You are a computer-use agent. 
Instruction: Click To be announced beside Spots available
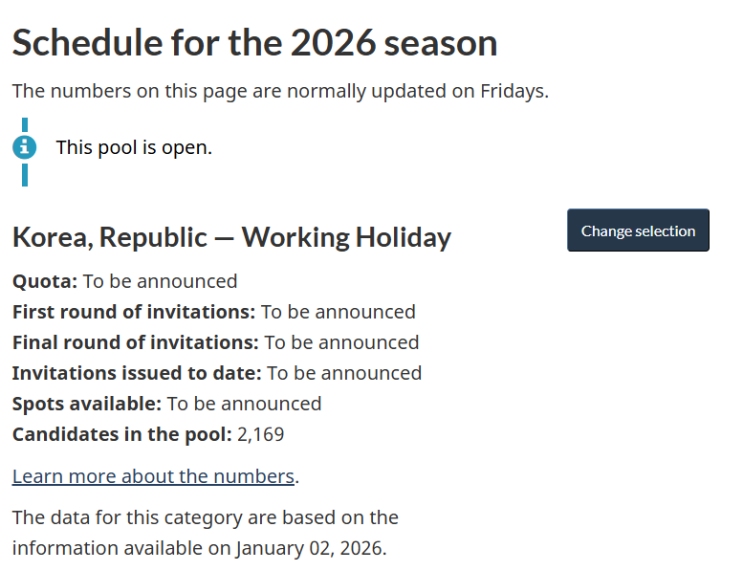244,404
